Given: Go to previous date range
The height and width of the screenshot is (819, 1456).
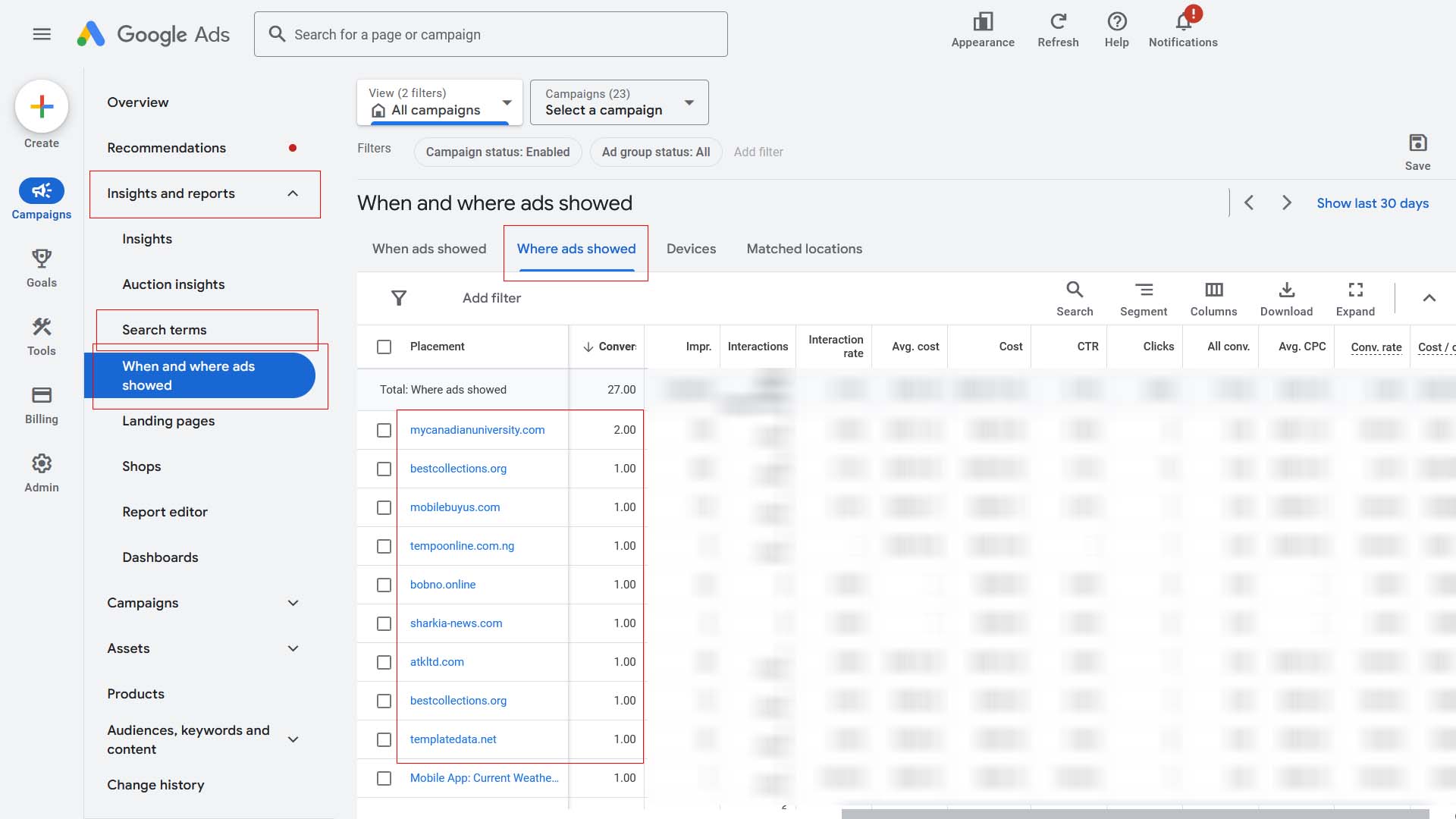Looking at the screenshot, I should click(x=1249, y=202).
